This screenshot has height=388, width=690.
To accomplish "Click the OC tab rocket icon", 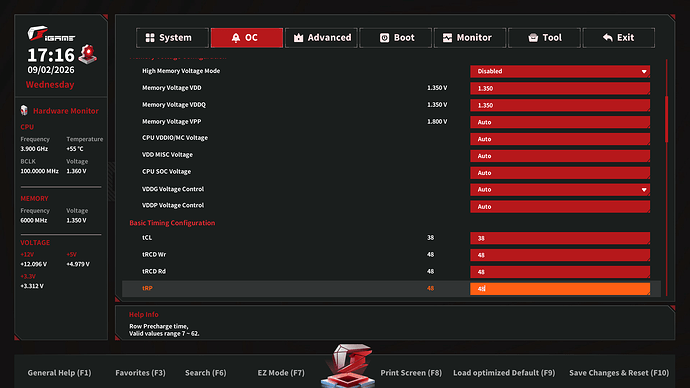I will pyautogui.click(x=236, y=38).
